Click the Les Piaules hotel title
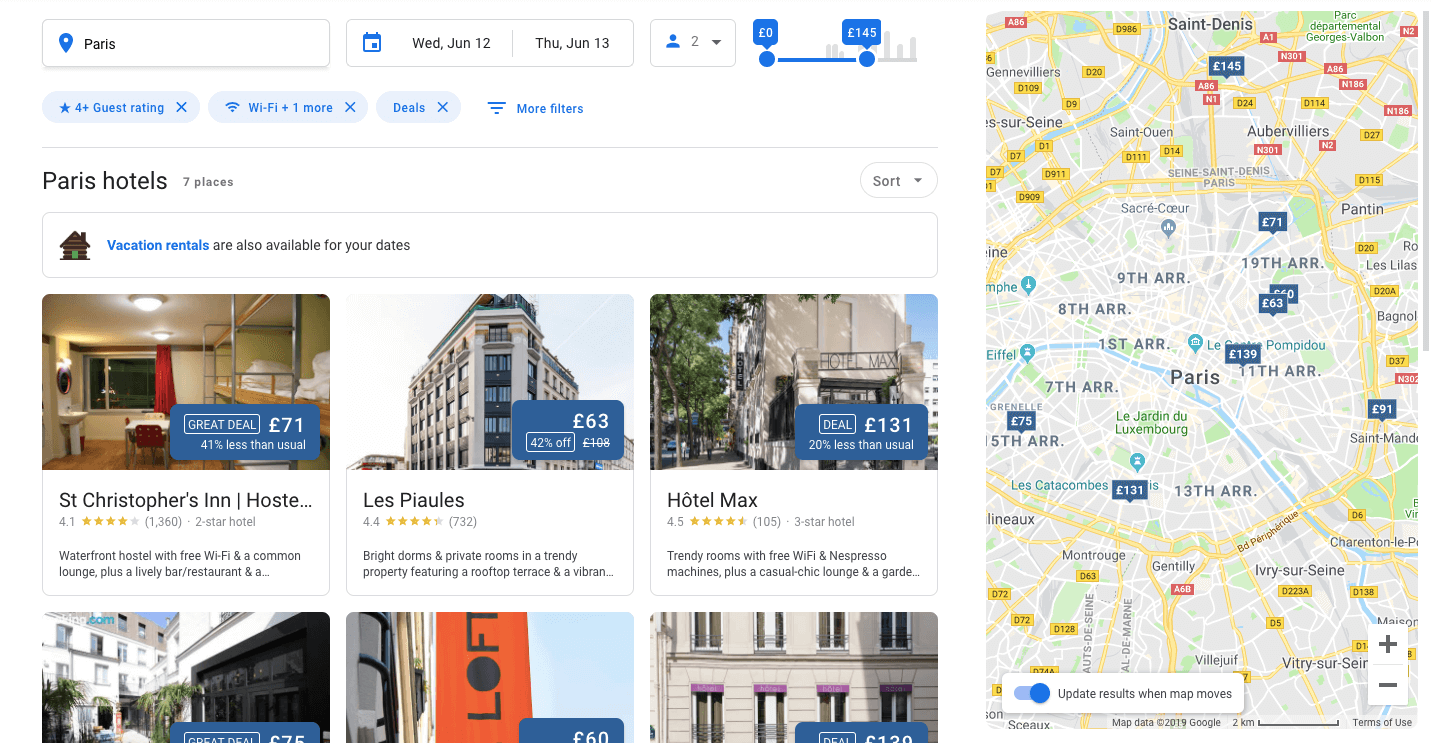Image resolution: width=1433 pixels, height=743 pixels. pyautogui.click(x=414, y=500)
